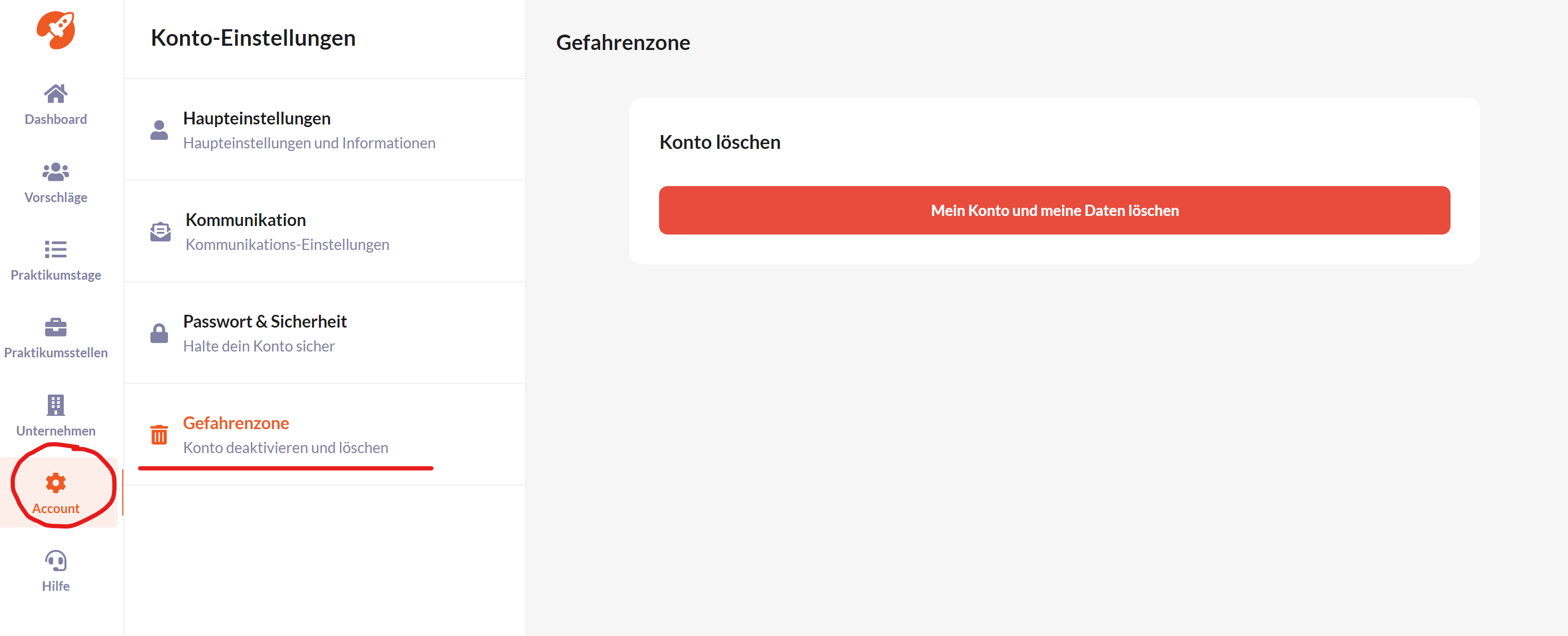Open the Haupteinstellungen settings section
The width and height of the screenshot is (1568, 636).
point(324,130)
